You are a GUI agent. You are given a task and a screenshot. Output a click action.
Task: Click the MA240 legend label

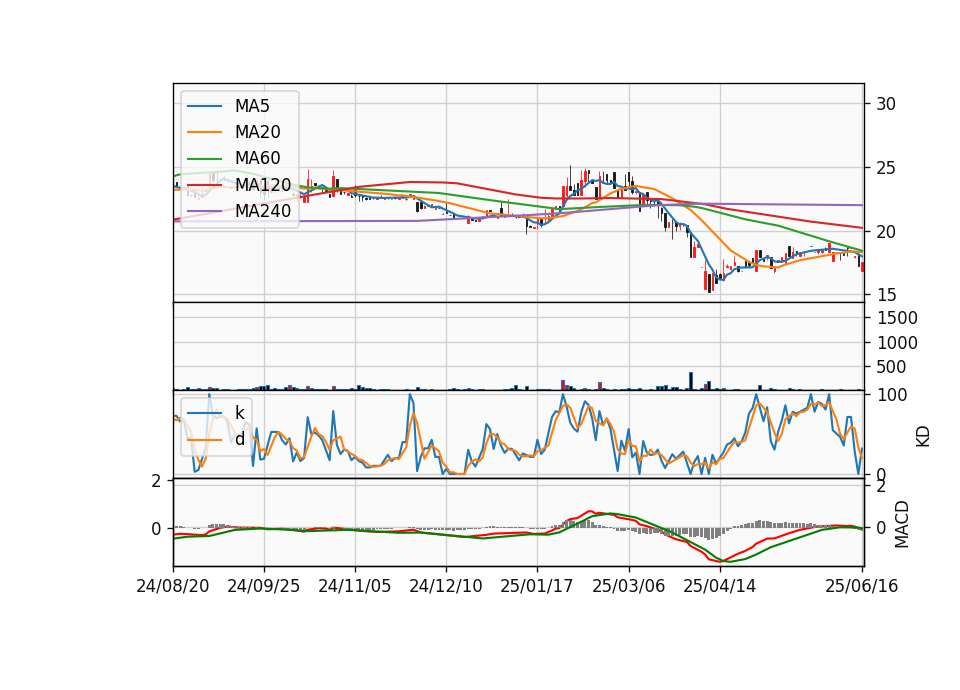[x=263, y=211]
